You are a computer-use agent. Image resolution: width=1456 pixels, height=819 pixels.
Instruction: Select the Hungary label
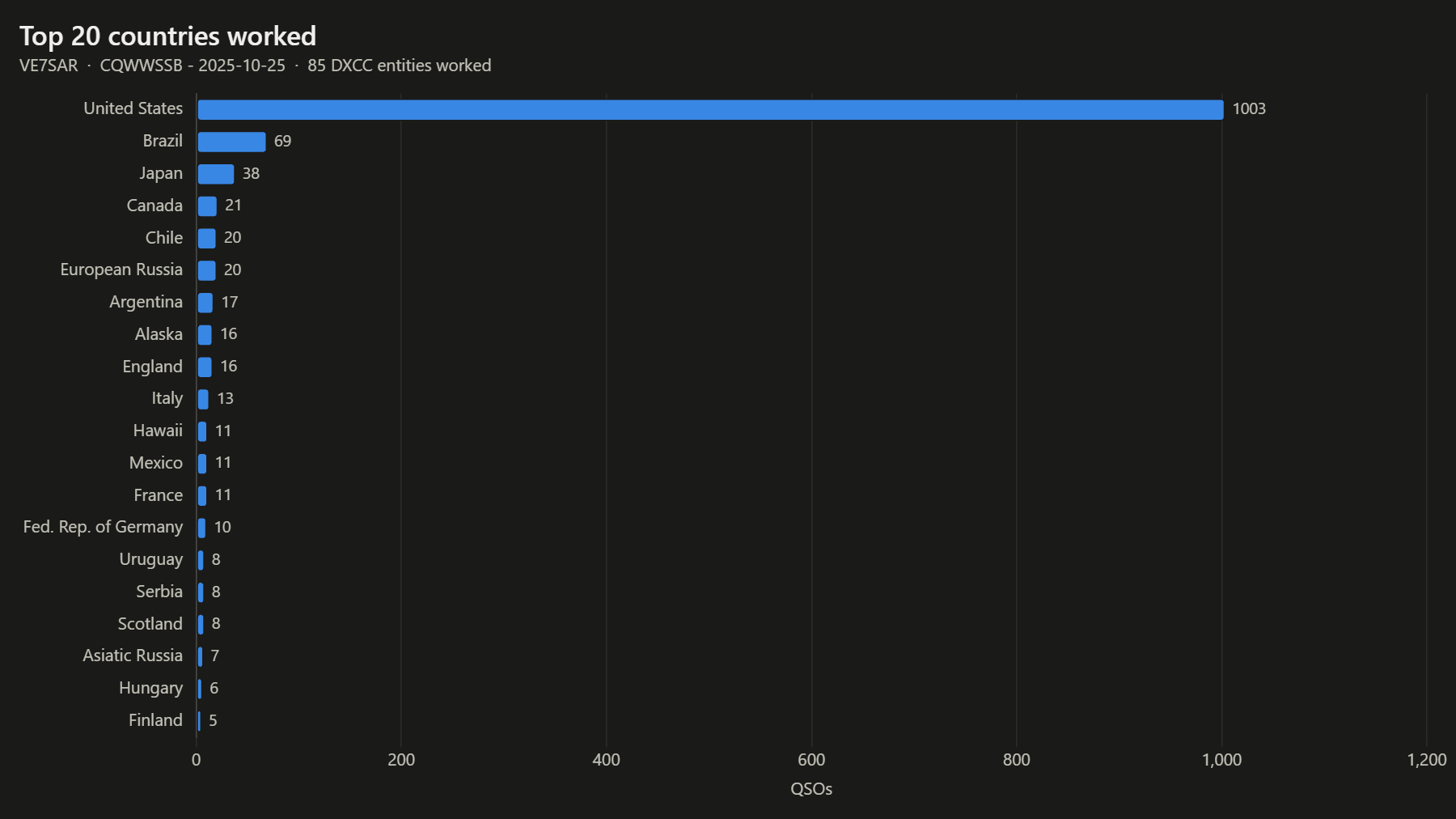click(x=151, y=688)
